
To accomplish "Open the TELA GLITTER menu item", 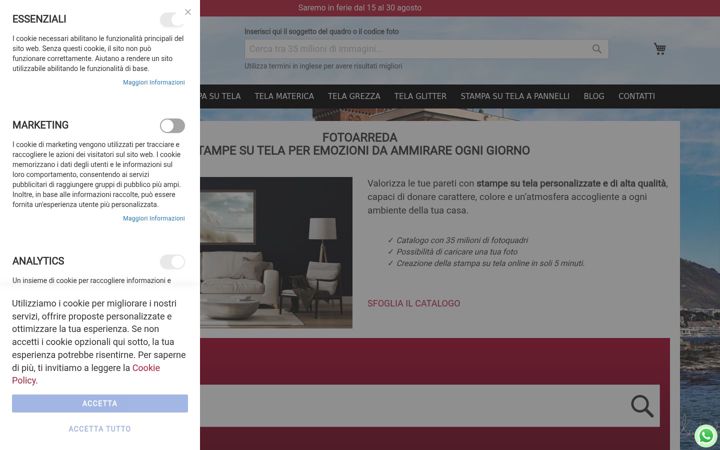I will [420, 96].
